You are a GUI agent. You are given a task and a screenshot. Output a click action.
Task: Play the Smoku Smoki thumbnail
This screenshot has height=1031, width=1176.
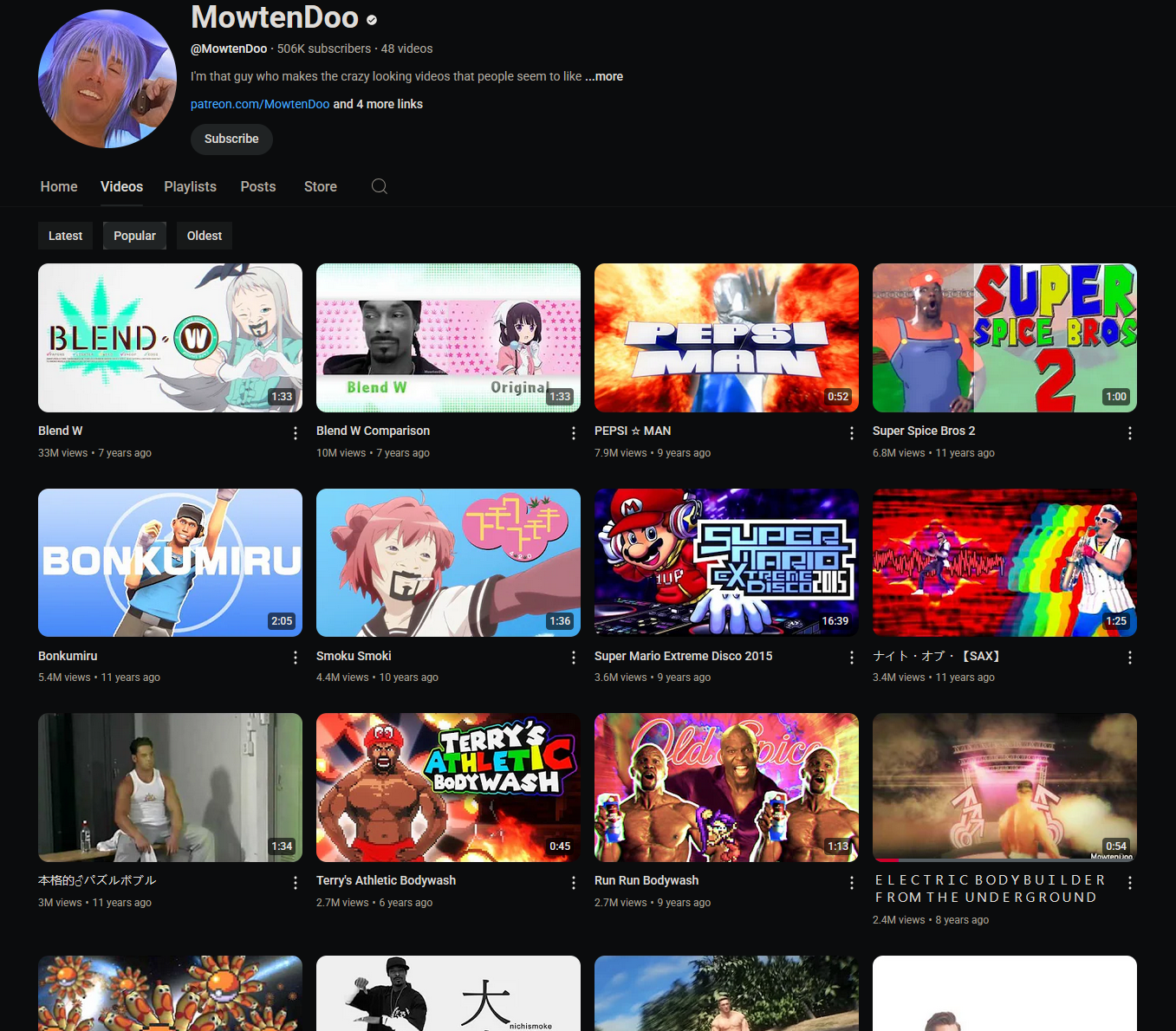448,562
